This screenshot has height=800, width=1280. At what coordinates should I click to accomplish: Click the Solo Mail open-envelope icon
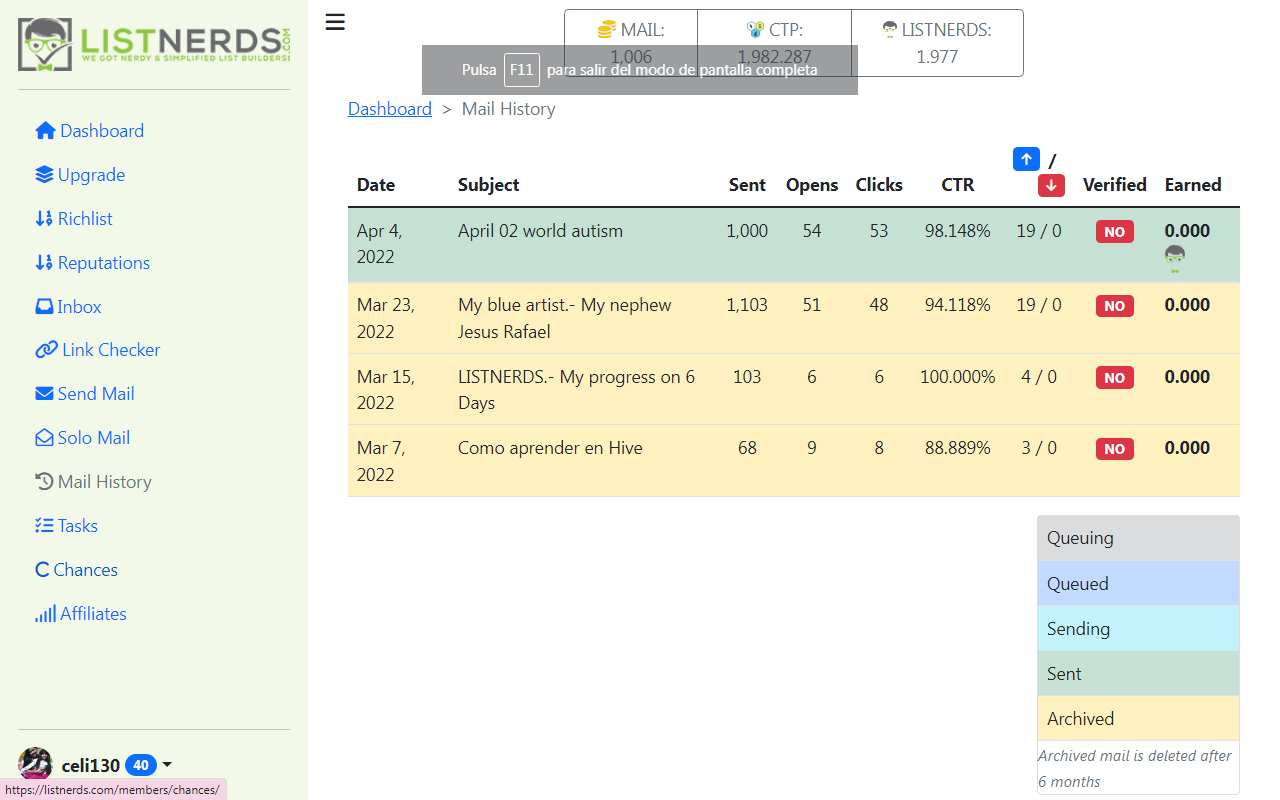[x=44, y=438]
